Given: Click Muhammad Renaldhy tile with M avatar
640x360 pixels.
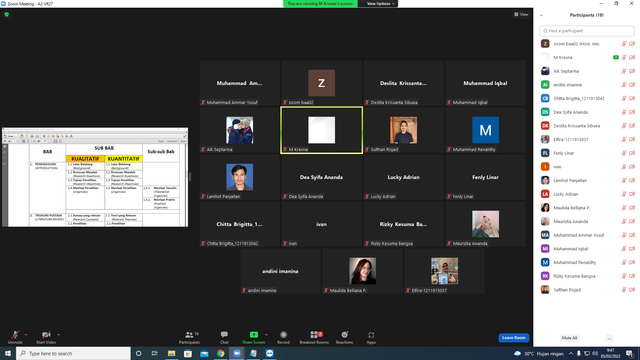Looking at the screenshot, I should tap(485, 130).
